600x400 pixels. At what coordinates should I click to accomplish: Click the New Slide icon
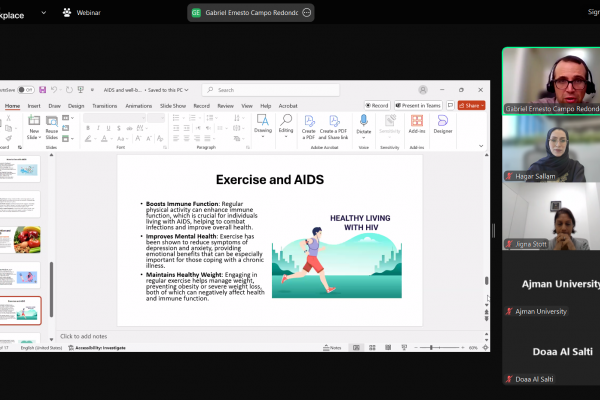(x=34, y=121)
